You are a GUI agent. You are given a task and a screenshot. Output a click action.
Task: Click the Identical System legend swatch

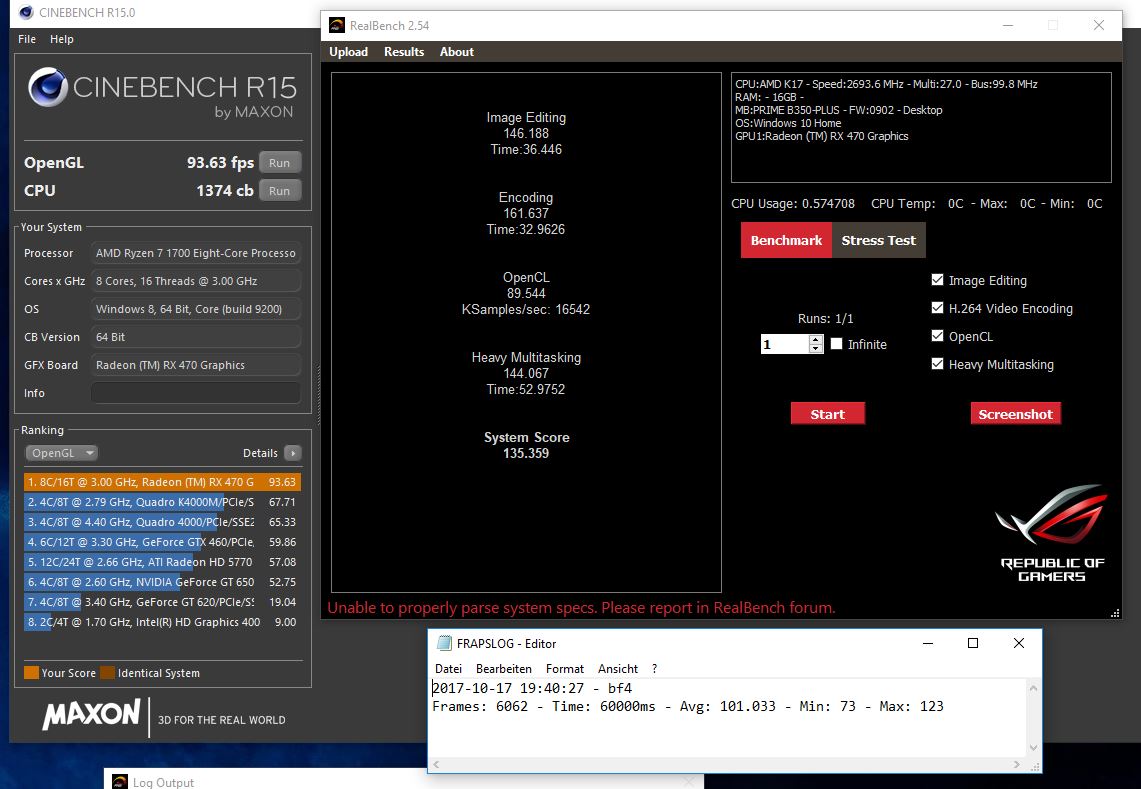[108, 673]
